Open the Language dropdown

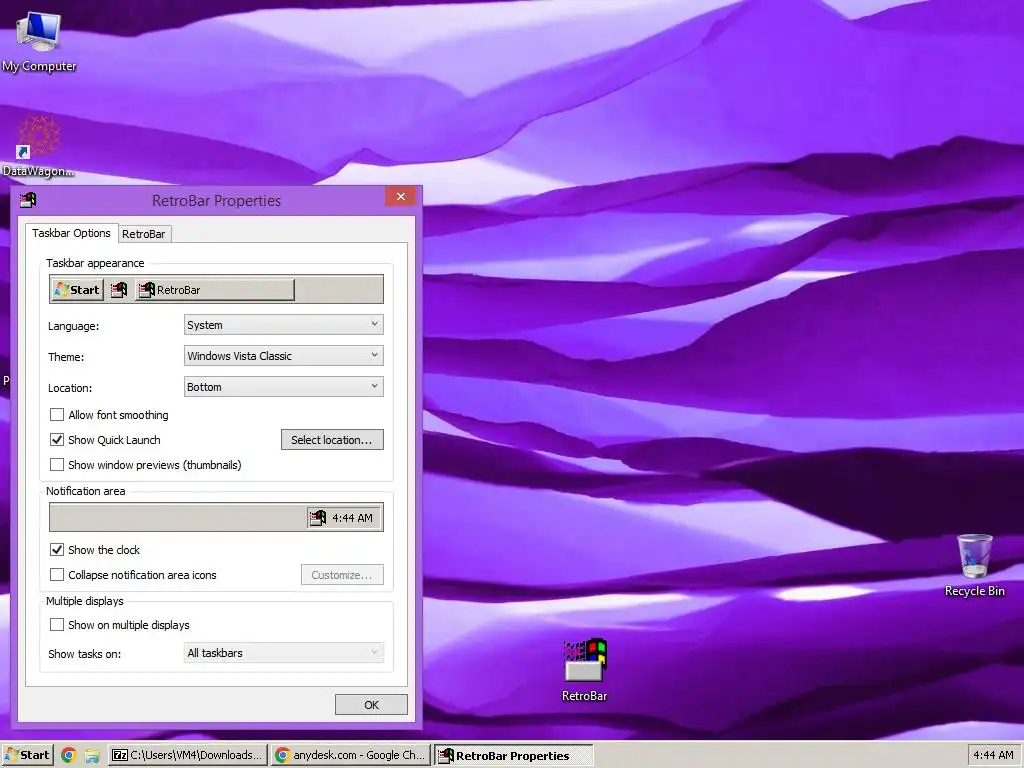click(x=283, y=325)
